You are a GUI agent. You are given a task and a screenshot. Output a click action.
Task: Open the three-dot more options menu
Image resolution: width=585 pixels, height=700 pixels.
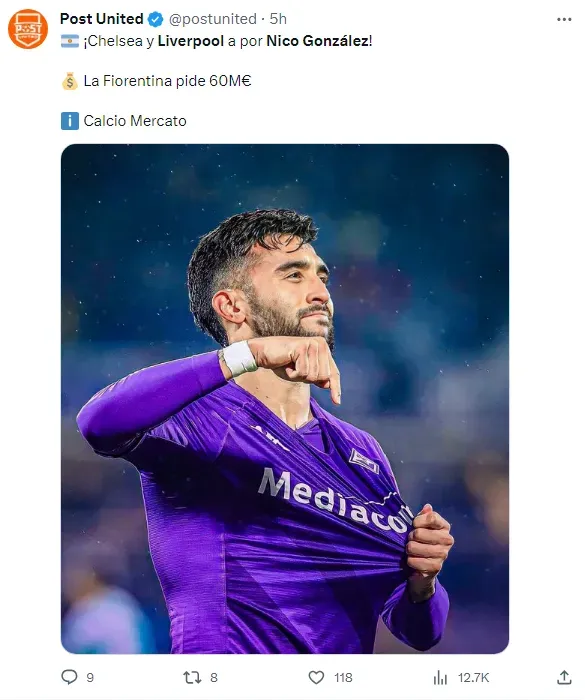click(564, 19)
